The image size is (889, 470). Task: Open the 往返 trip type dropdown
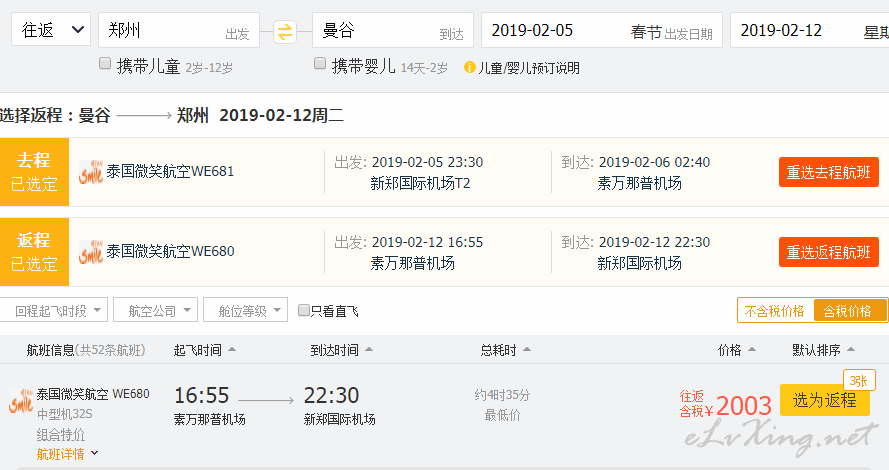[x=50, y=29]
